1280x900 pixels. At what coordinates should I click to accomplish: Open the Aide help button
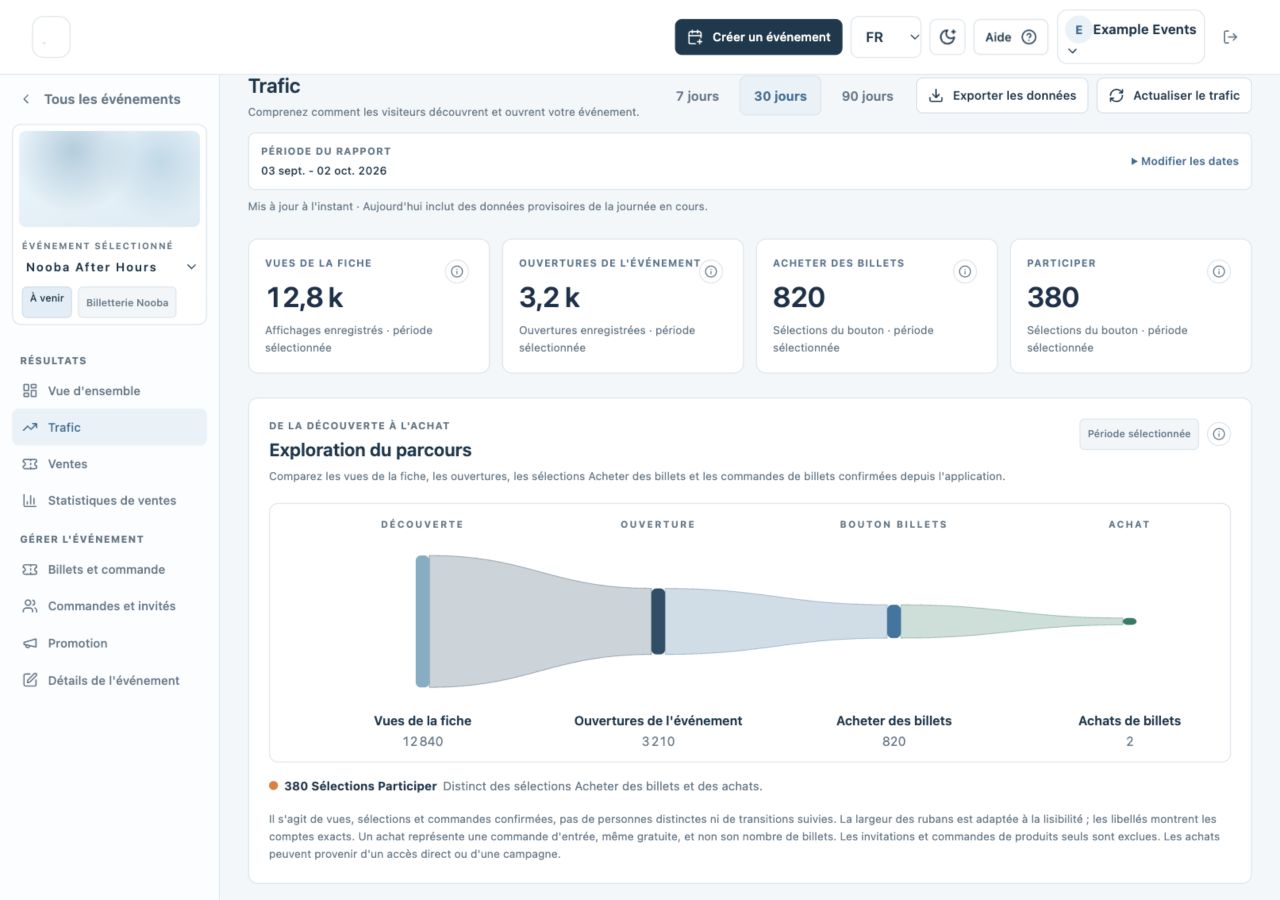1011,37
